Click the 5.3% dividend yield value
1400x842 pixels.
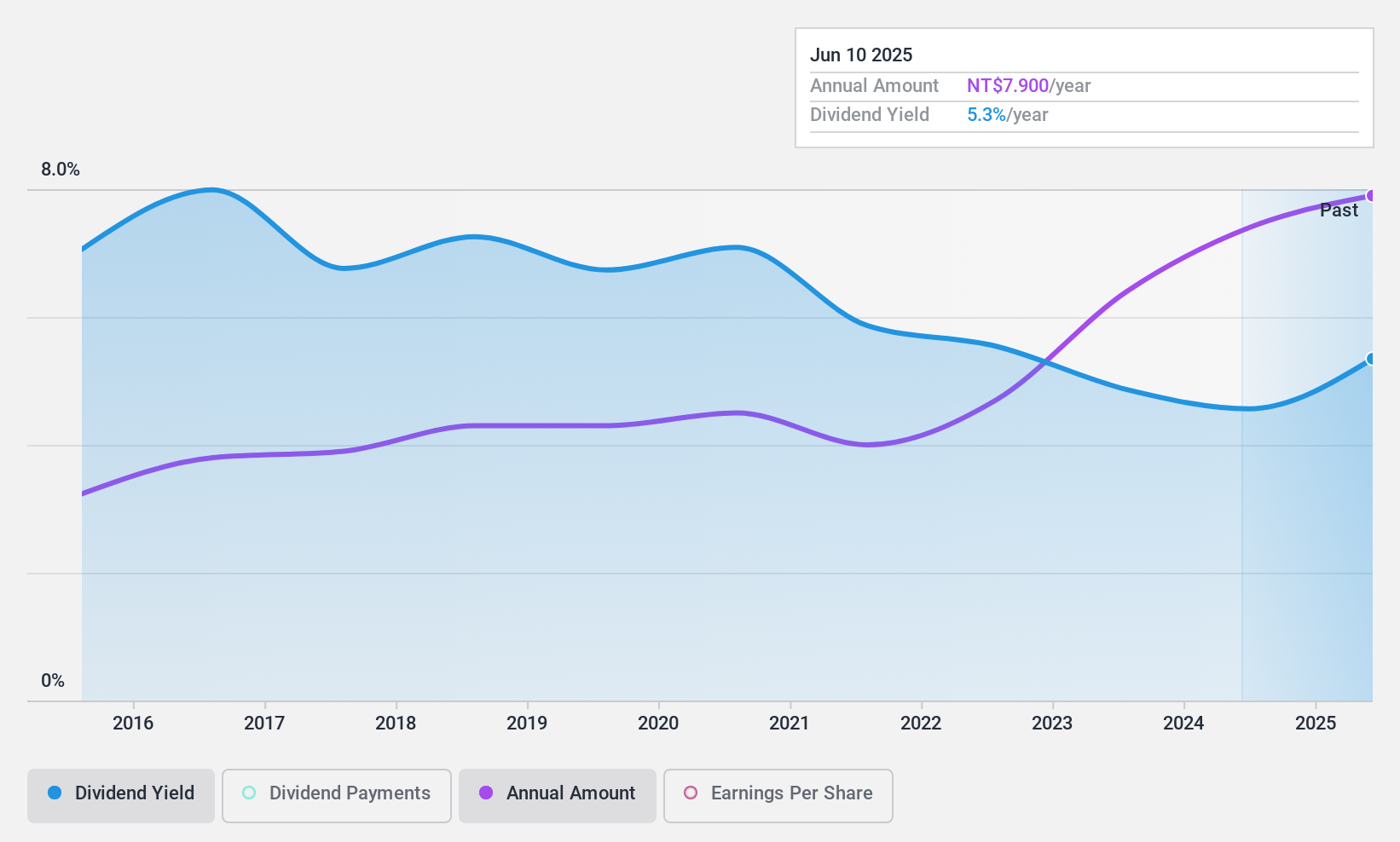click(x=986, y=115)
